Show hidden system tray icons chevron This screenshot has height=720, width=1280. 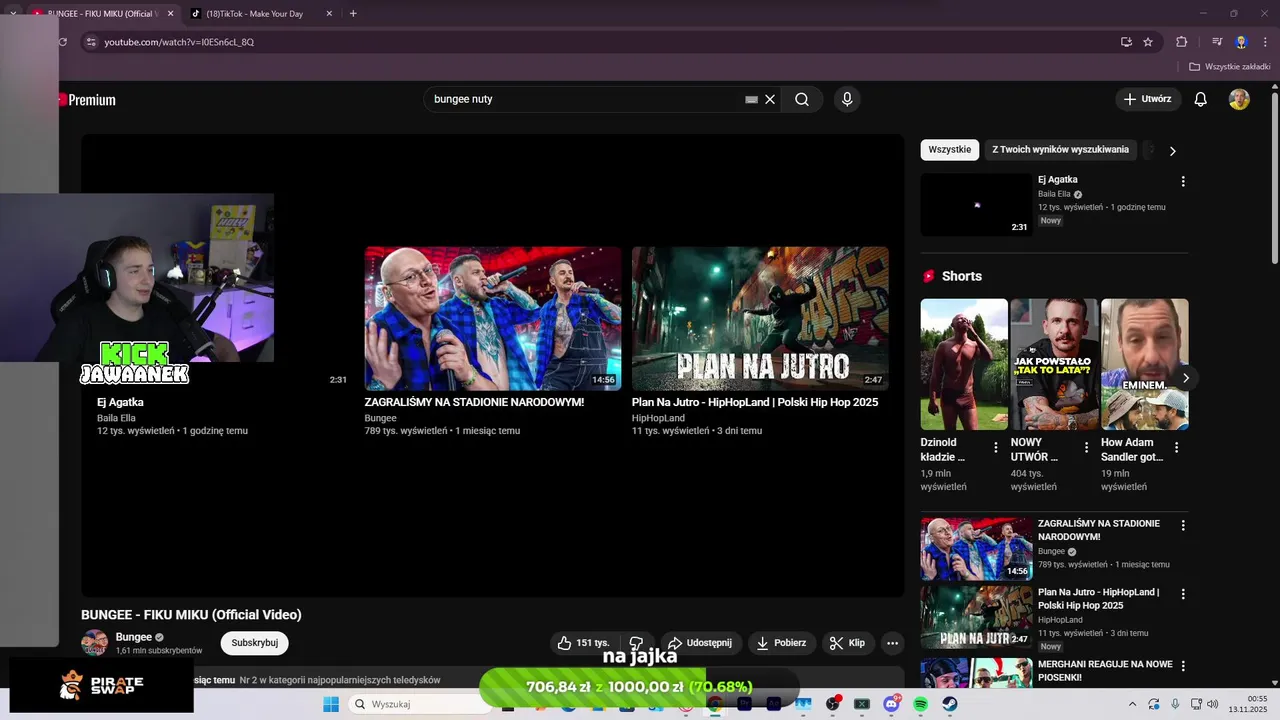tap(1132, 704)
